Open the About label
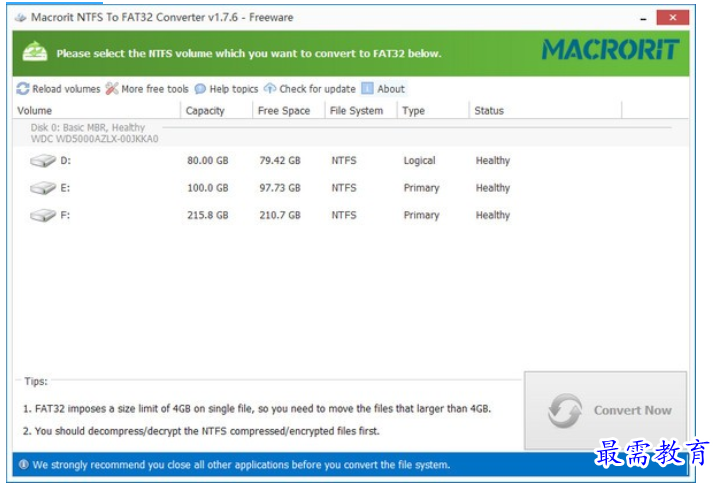Image resolution: width=718 pixels, height=484 pixels. coord(391,89)
